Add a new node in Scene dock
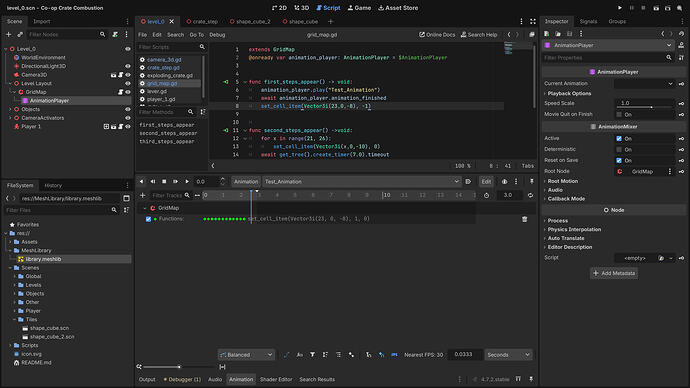This screenshot has height=388, width=690. [x=8, y=34]
